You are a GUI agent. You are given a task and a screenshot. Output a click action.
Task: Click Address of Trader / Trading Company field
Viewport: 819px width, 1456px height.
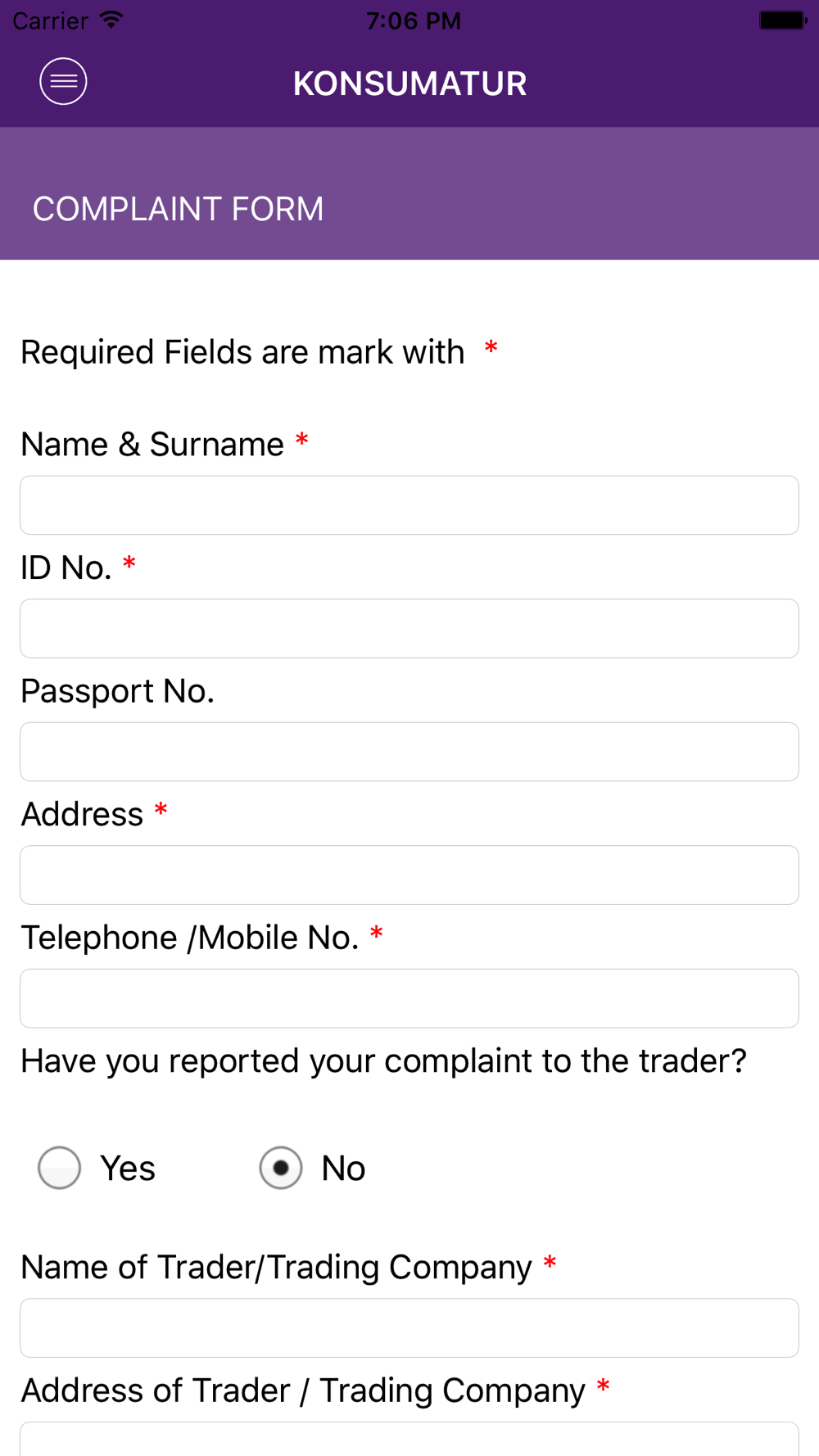[x=409, y=1440]
